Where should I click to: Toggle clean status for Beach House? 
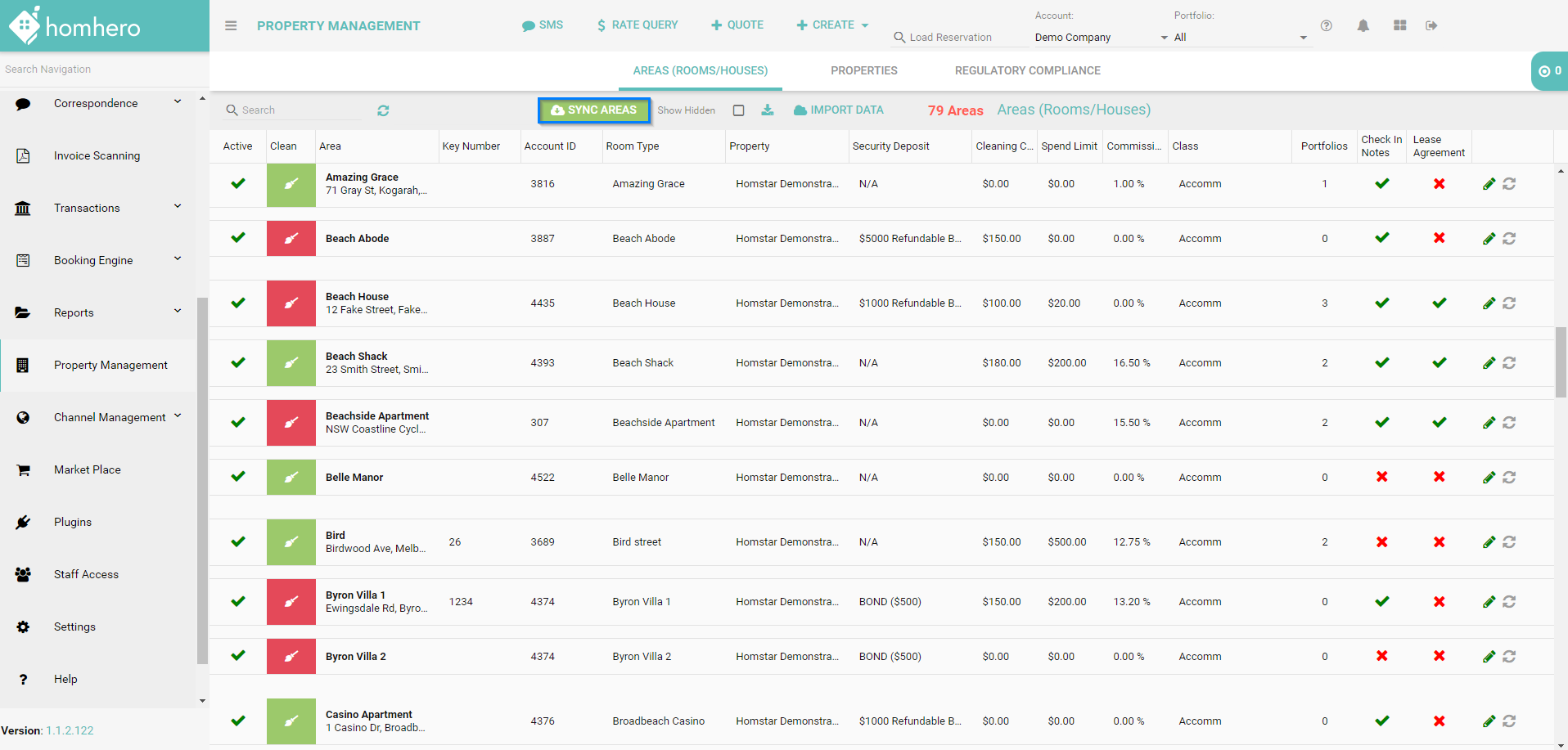(x=291, y=303)
